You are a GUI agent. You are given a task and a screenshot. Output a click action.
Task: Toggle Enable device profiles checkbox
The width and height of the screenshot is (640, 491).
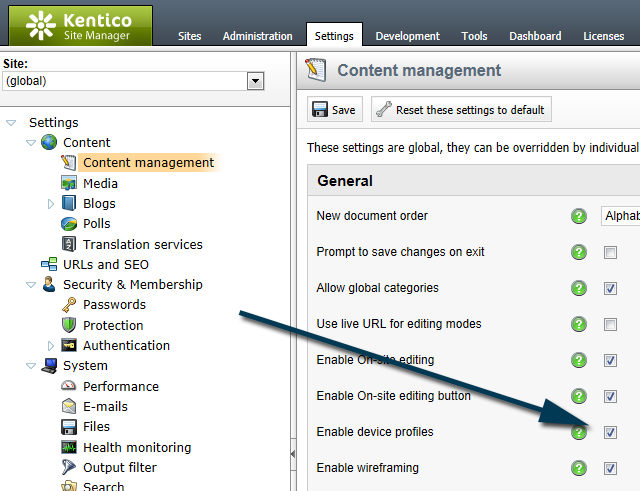click(610, 432)
